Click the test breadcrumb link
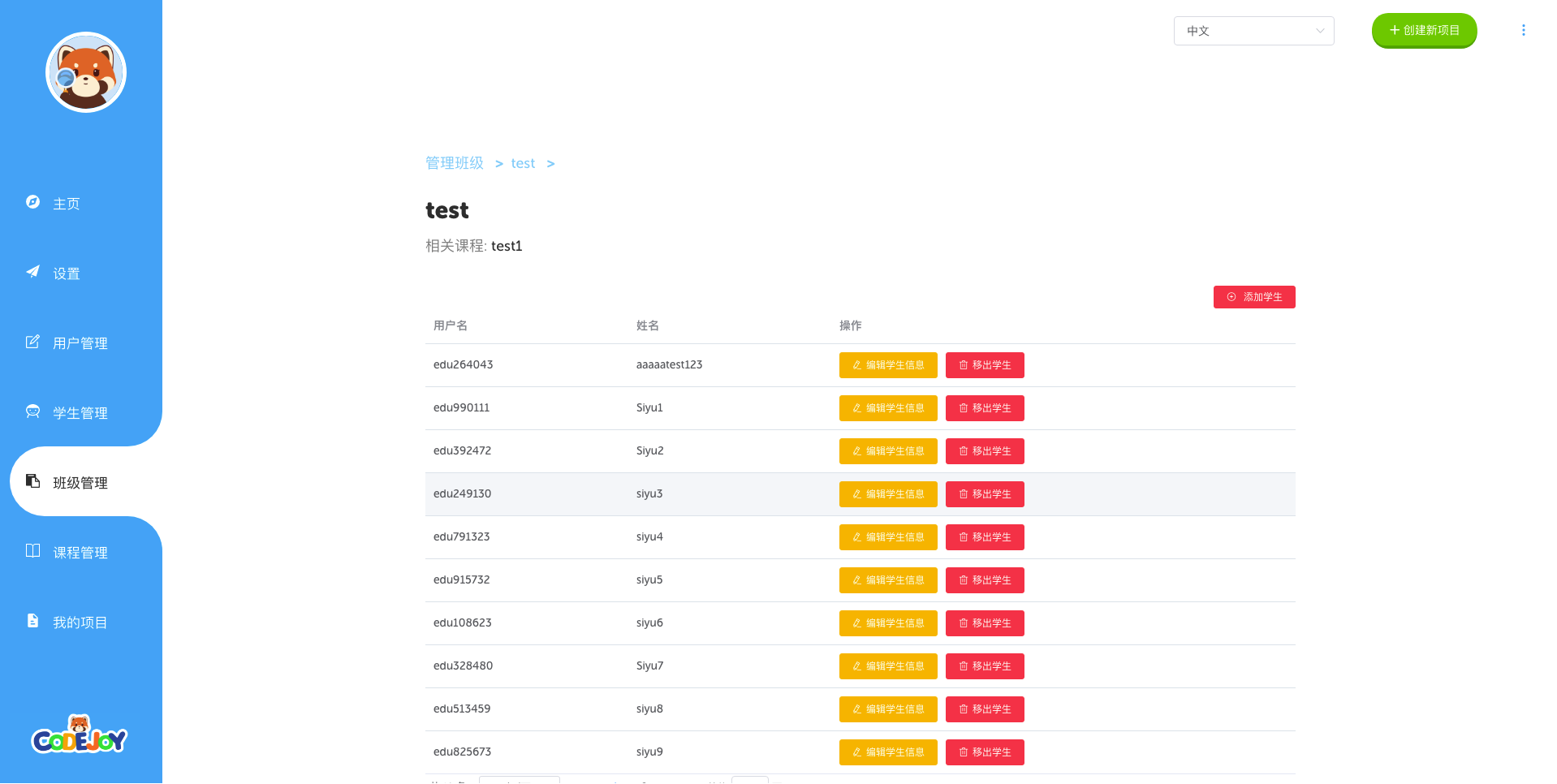The image size is (1557, 784). tap(523, 164)
